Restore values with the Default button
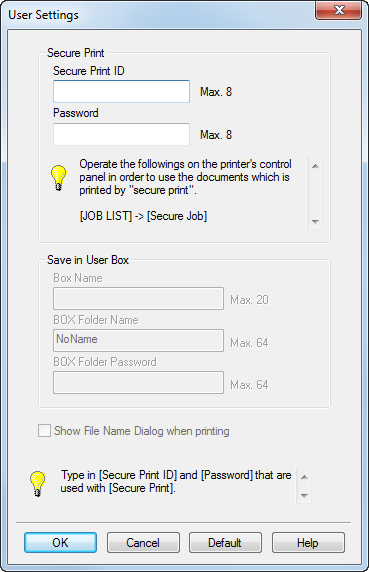The width and height of the screenshot is (369, 572). pyautogui.click(x=225, y=542)
